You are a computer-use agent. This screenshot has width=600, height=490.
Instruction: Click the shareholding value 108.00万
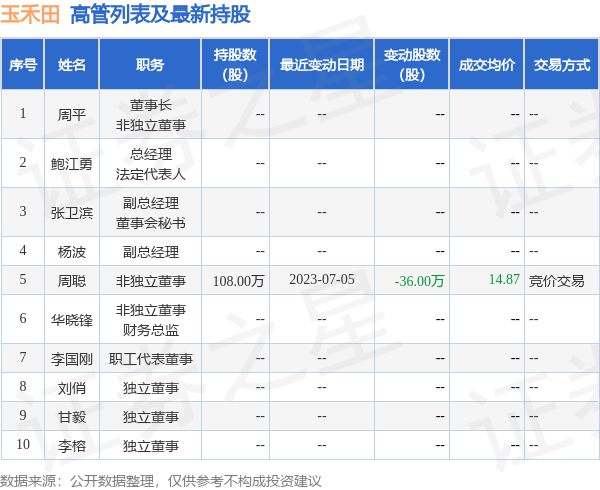pos(238,281)
